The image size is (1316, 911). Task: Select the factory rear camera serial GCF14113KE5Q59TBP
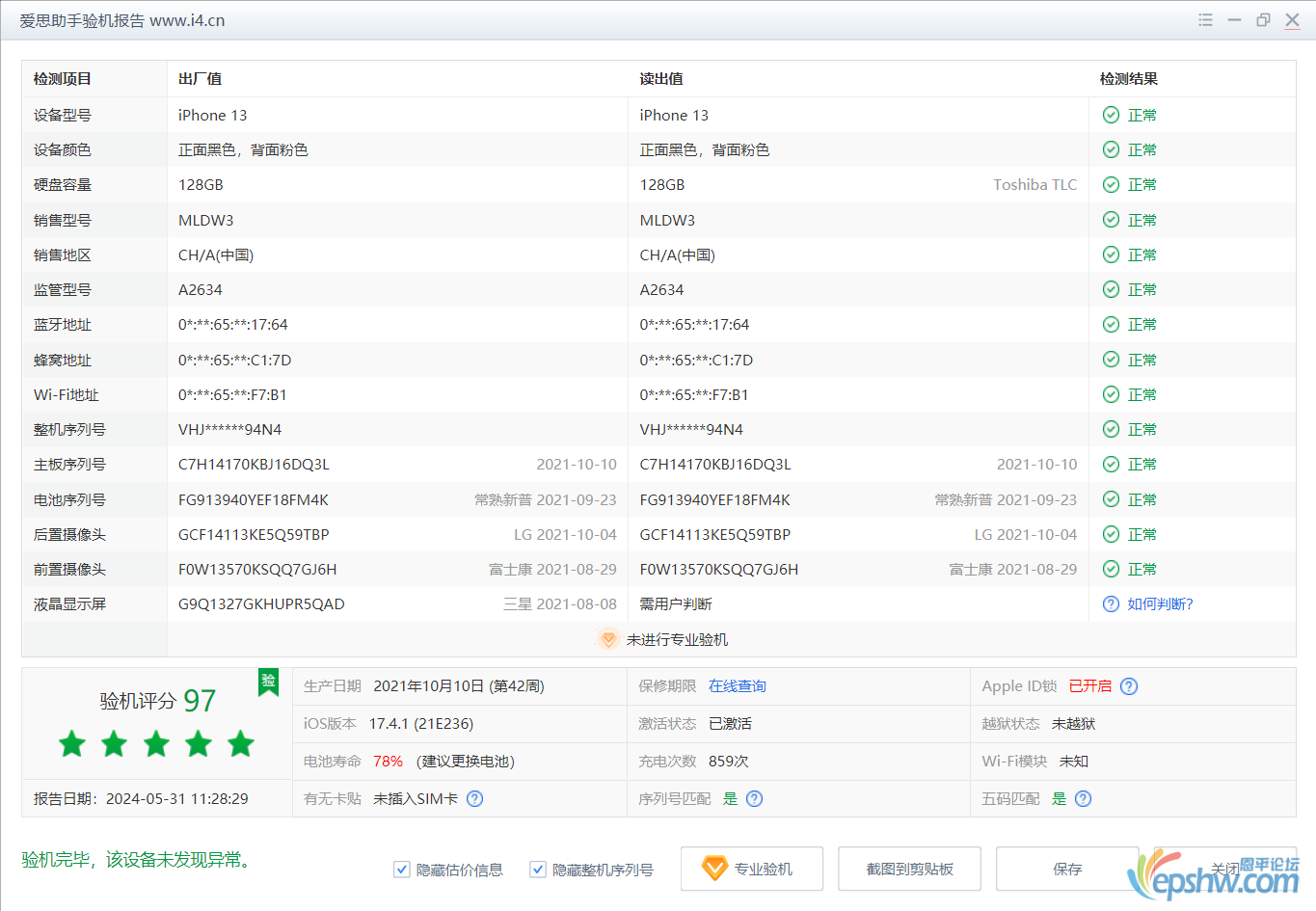pyautogui.click(x=254, y=534)
